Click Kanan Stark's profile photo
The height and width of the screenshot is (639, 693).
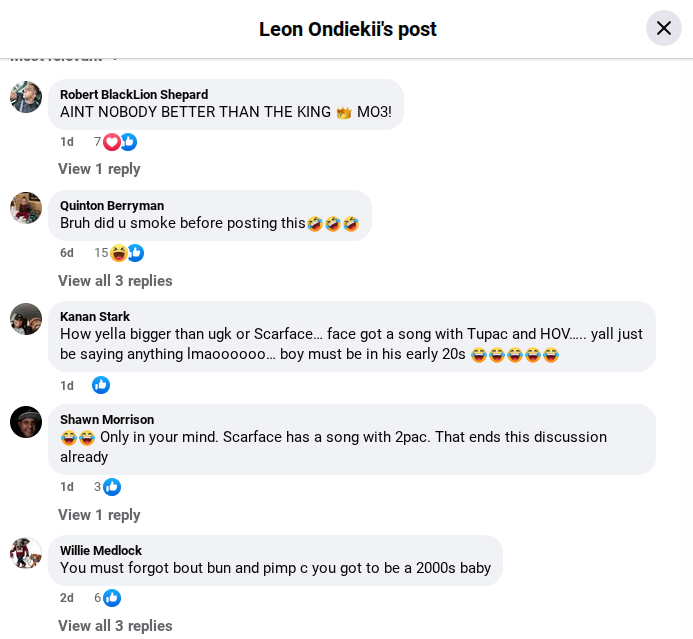coord(26,319)
